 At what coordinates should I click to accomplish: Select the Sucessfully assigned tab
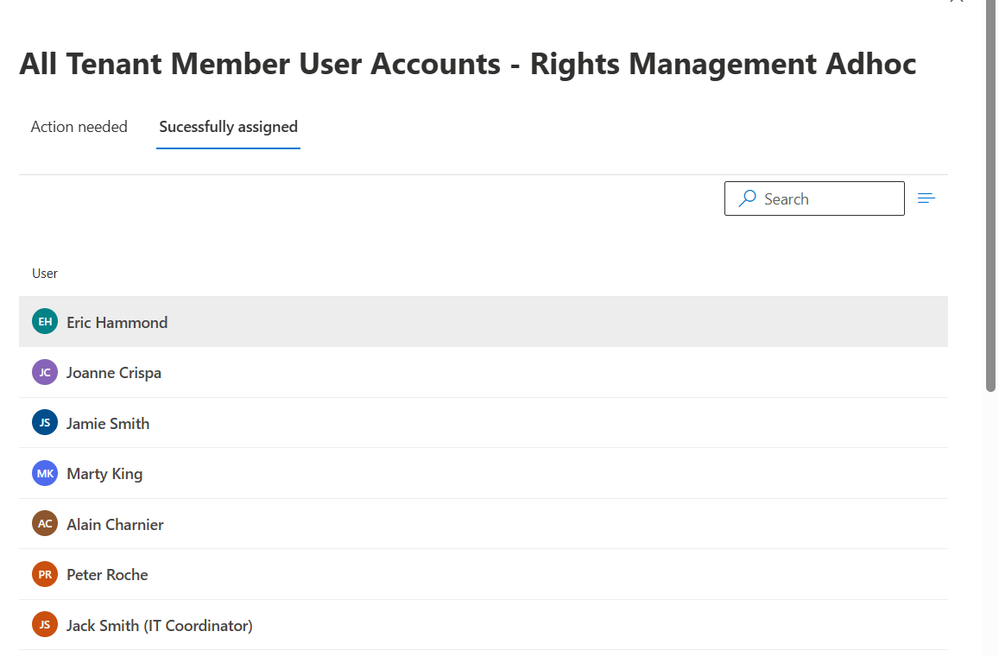228,127
